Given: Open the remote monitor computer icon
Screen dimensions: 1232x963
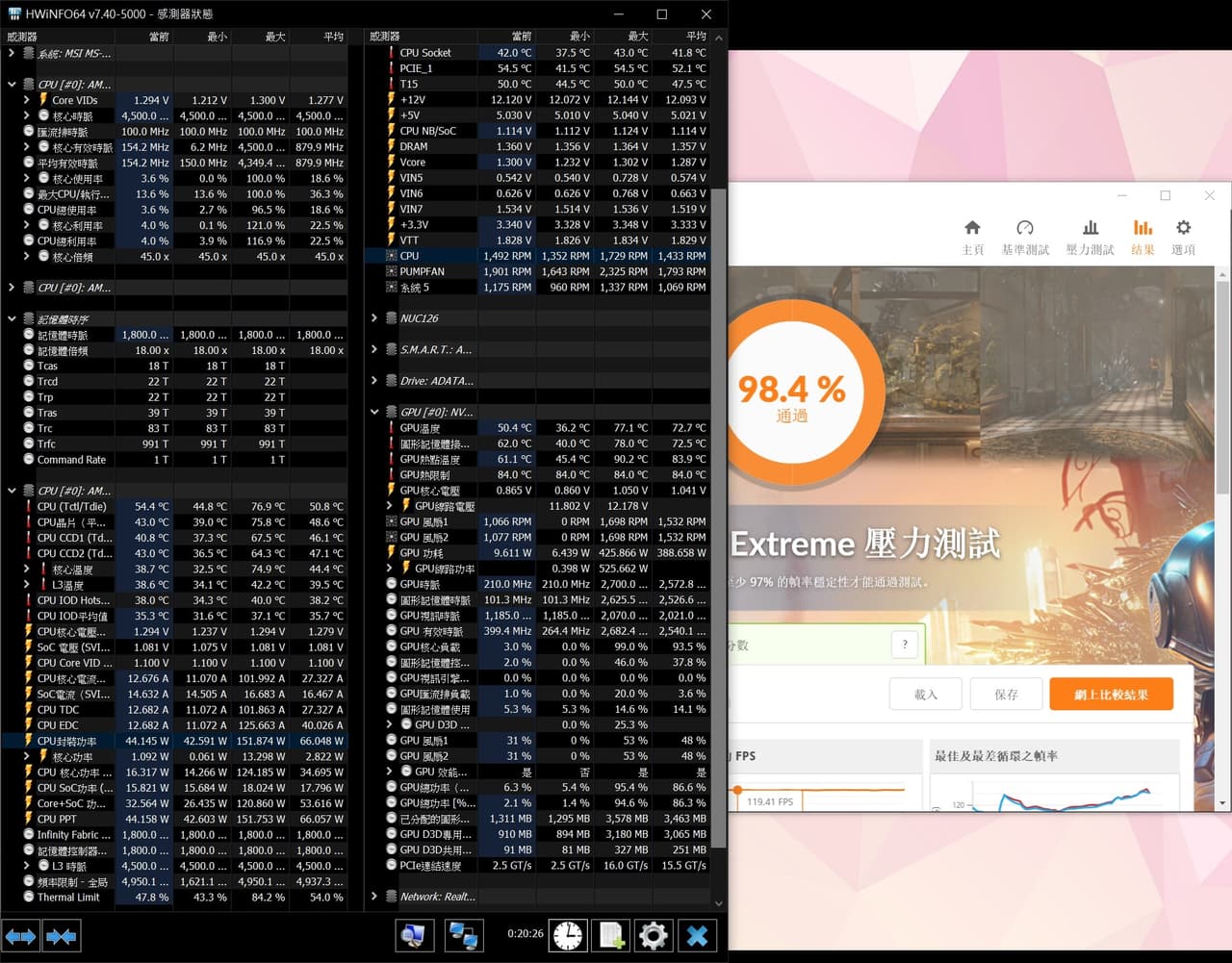Looking at the screenshot, I should 415,935.
